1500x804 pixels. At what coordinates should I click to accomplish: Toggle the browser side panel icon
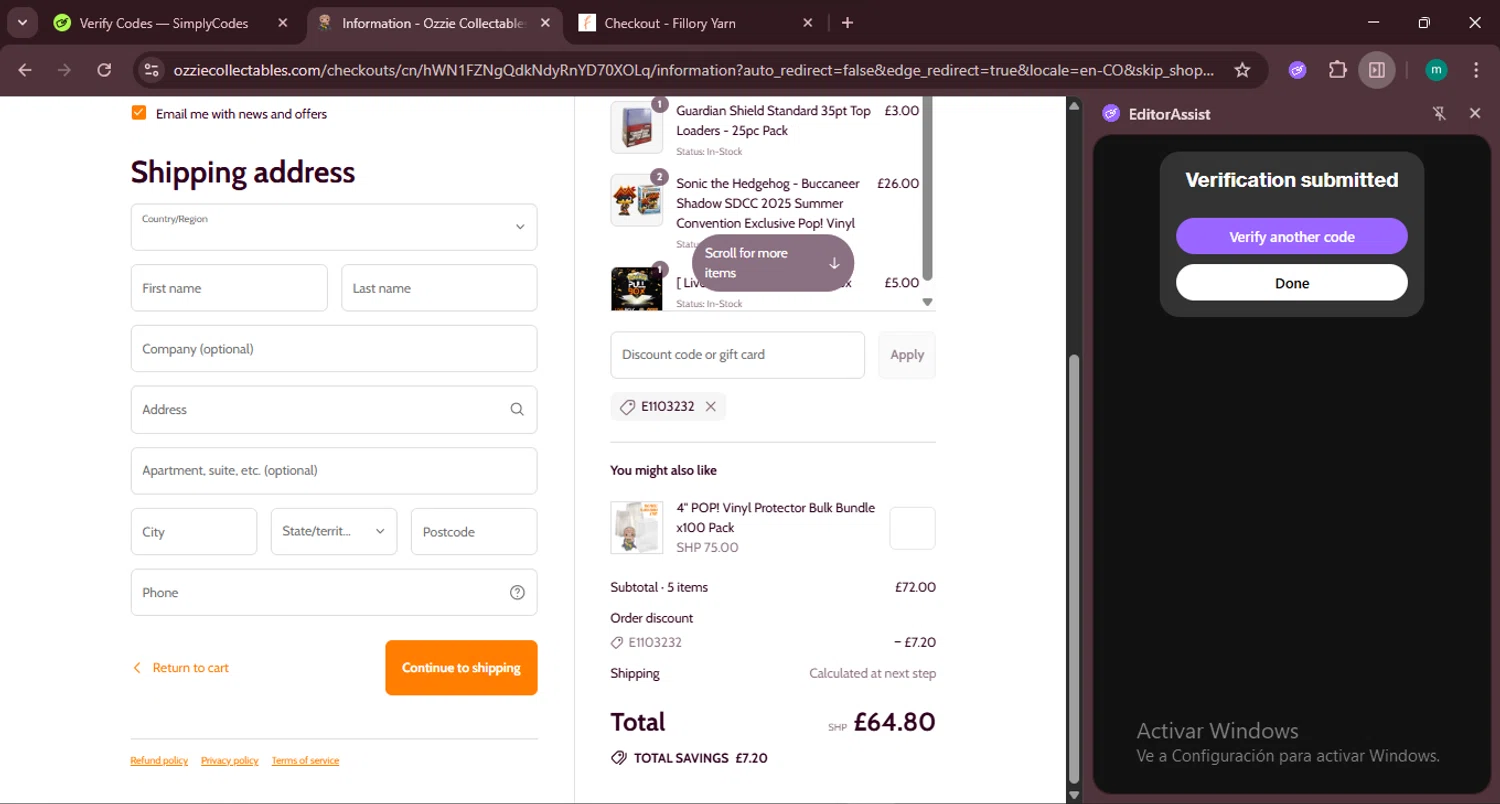point(1377,70)
